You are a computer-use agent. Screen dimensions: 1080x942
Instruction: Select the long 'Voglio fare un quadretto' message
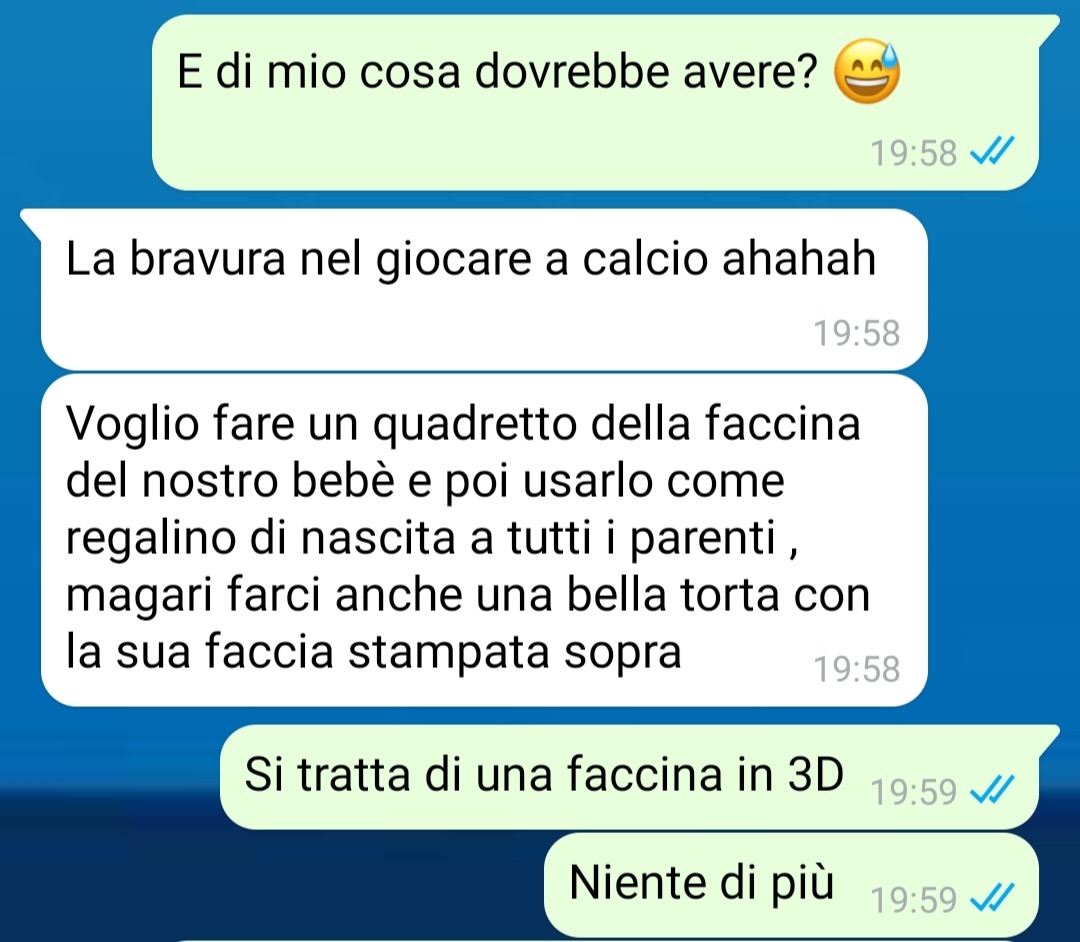(x=484, y=540)
